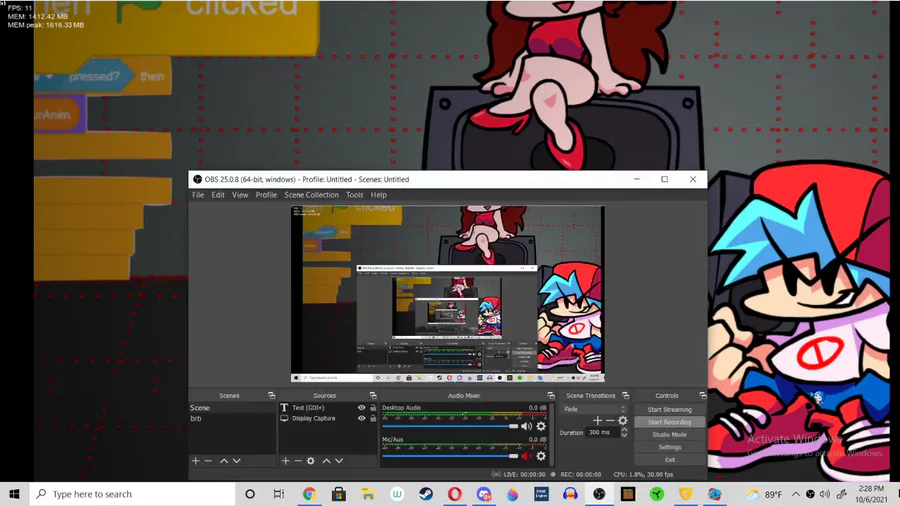Mute the Desktop Audio speaker
Image resolution: width=900 pixels, height=506 pixels.
pyautogui.click(x=526, y=426)
